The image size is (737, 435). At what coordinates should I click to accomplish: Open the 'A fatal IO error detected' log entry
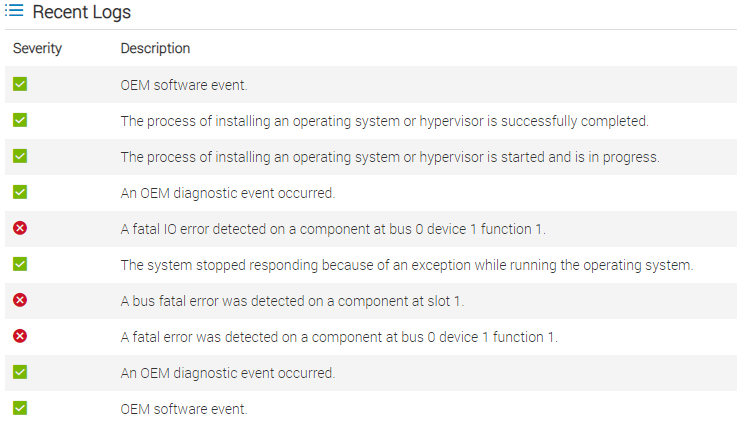(333, 229)
